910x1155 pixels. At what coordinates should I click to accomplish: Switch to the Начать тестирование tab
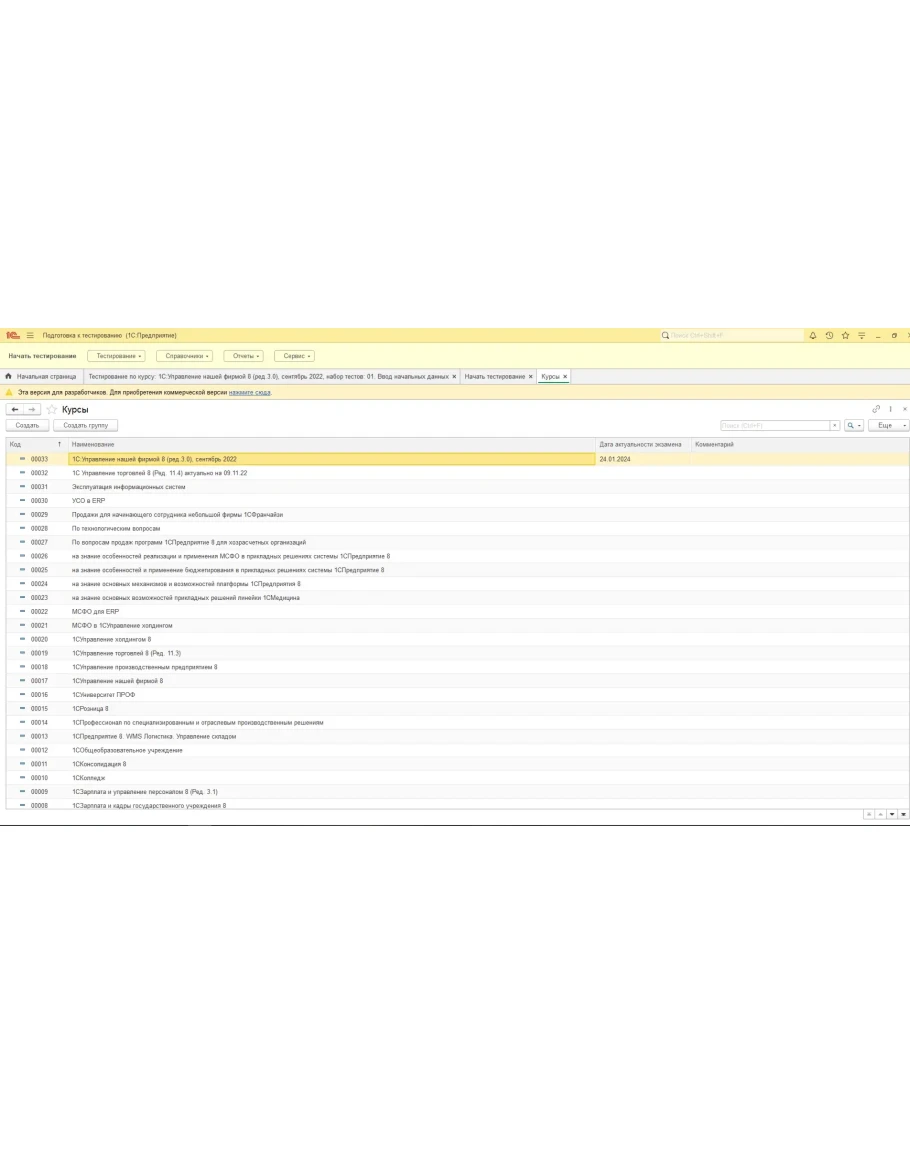click(495, 377)
